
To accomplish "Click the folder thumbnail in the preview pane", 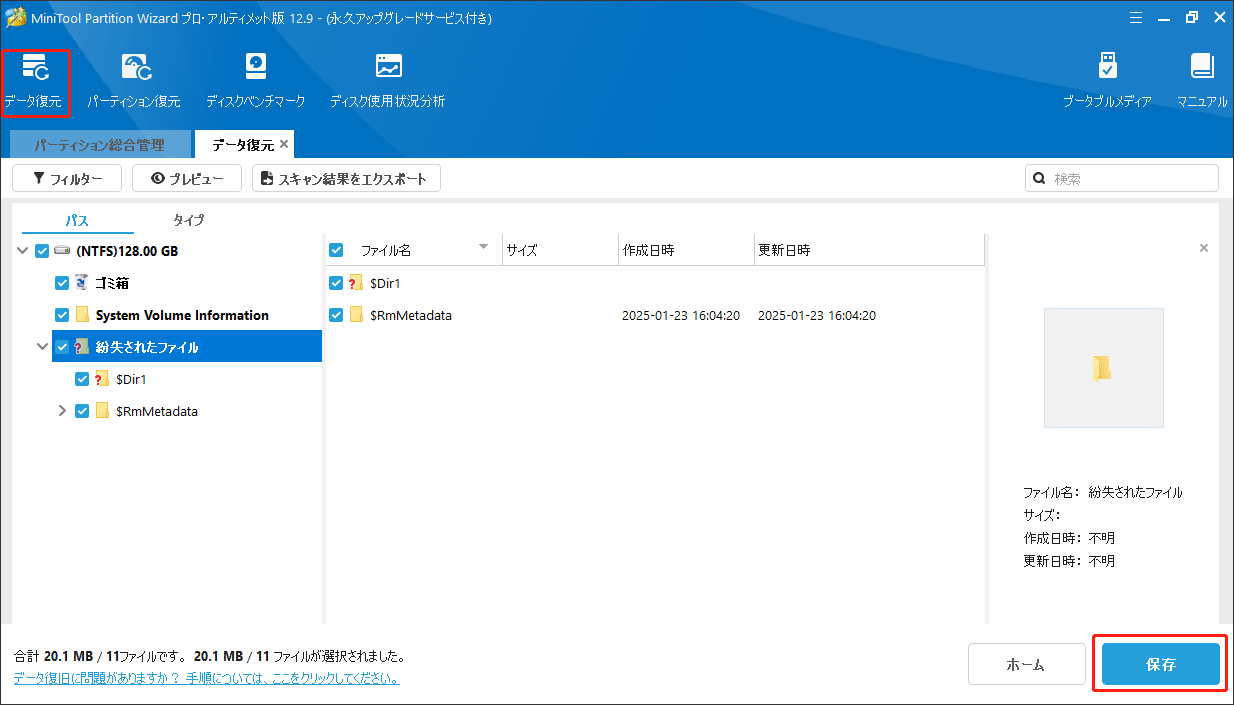I will (x=1104, y=368).
